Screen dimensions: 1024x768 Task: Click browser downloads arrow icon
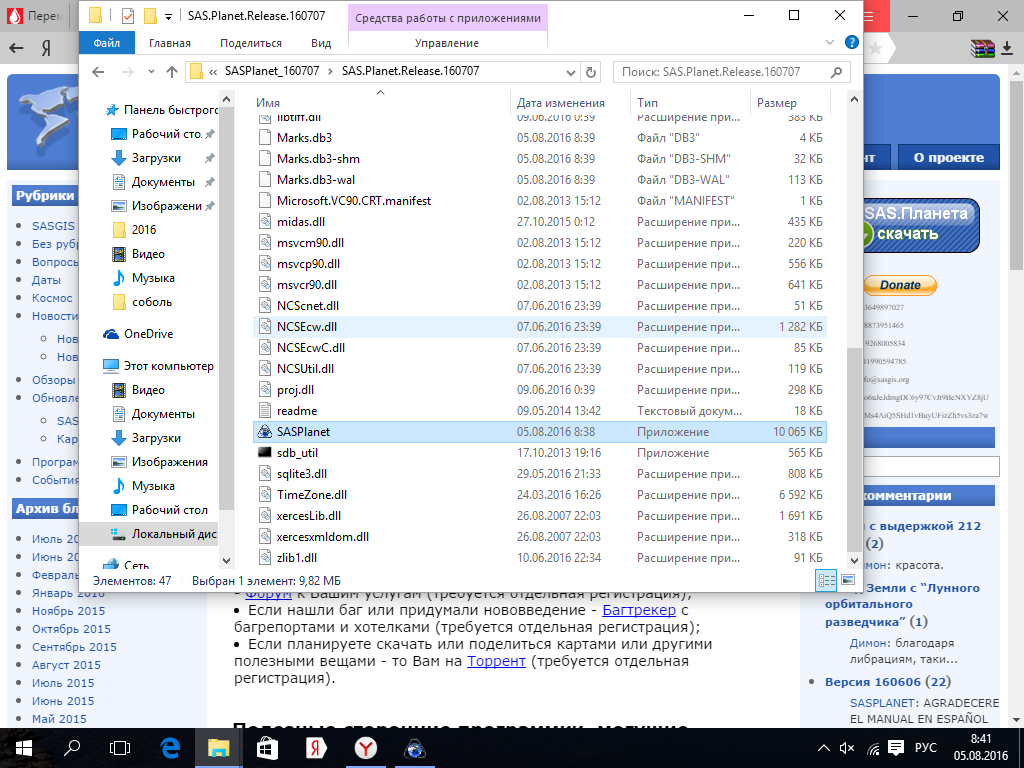pyautogui.click(x=1007, y=48)
